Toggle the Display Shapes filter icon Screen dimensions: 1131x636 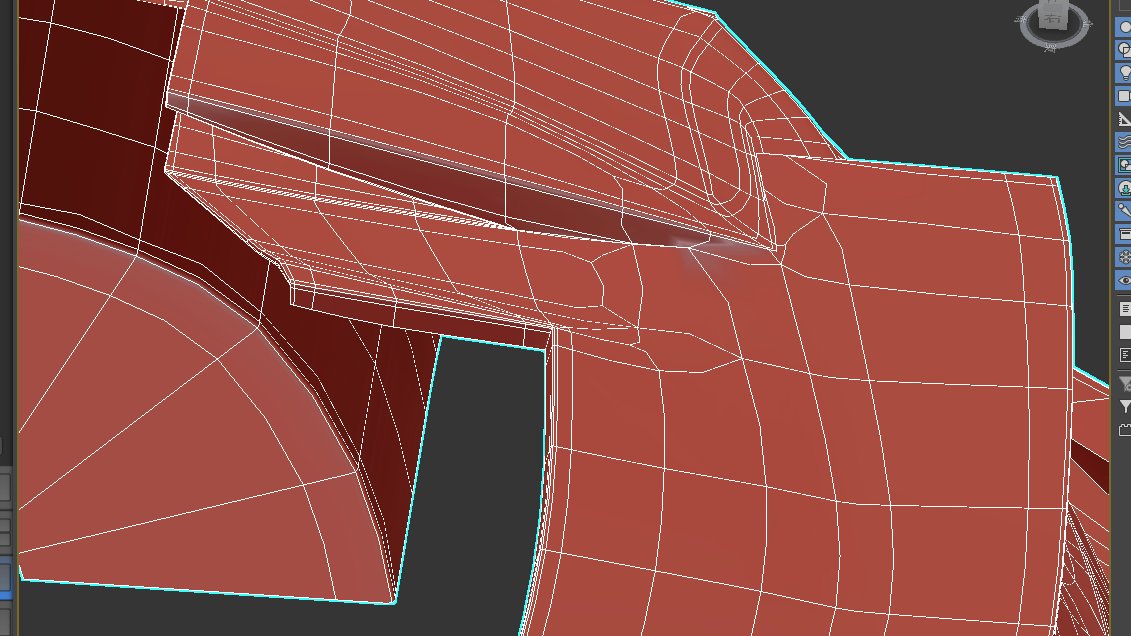(1124, 50)
